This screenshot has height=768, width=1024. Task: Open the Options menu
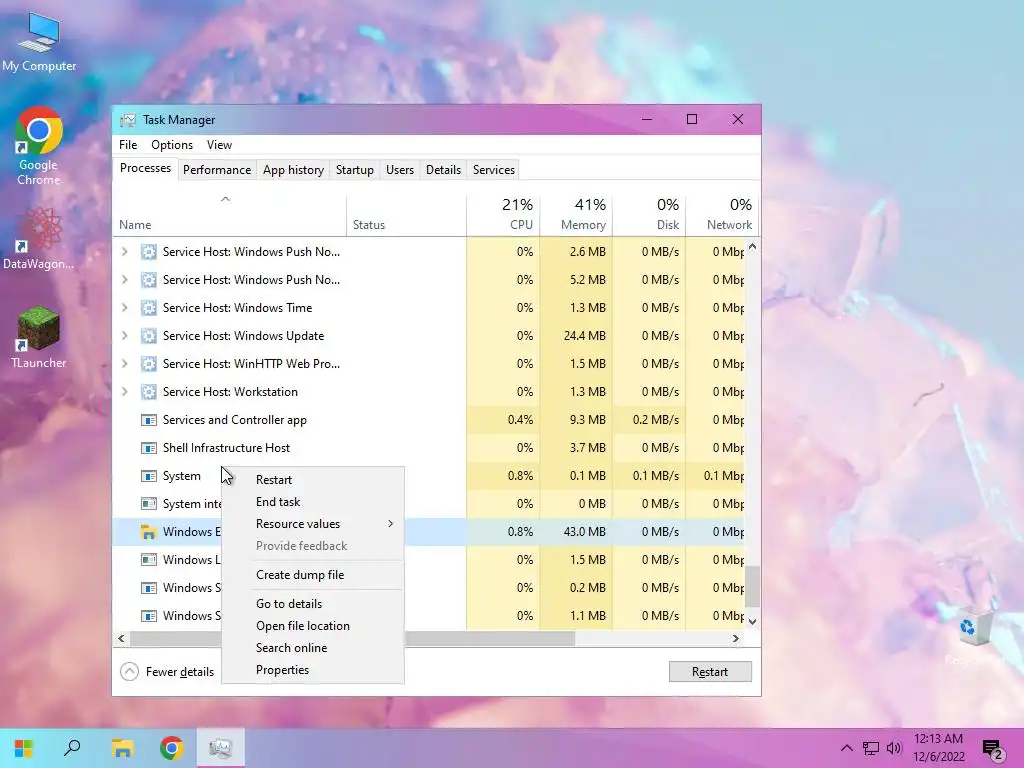pos(172,145)
